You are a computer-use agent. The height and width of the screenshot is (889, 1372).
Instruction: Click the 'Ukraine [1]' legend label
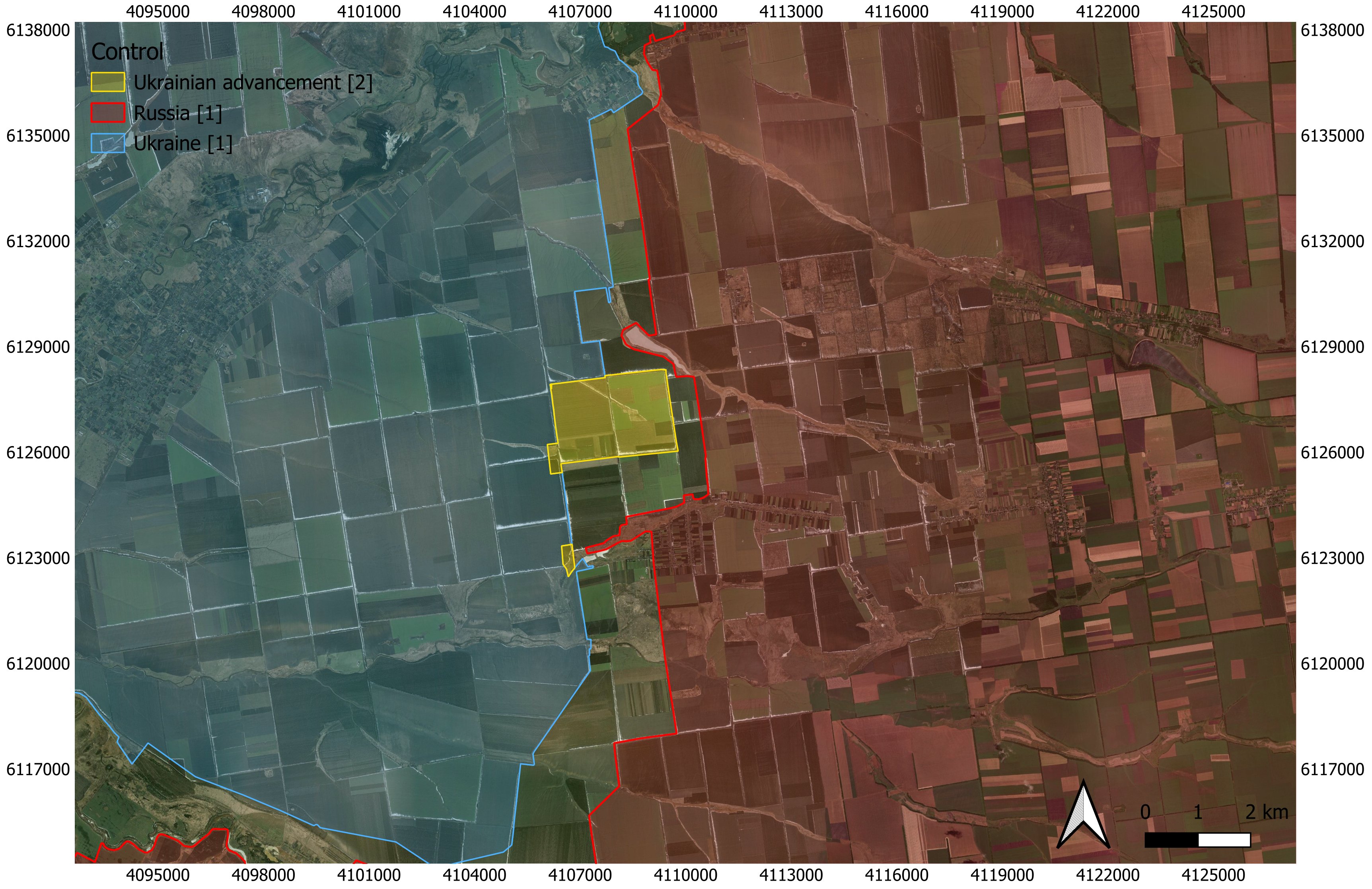pos(183,143)
